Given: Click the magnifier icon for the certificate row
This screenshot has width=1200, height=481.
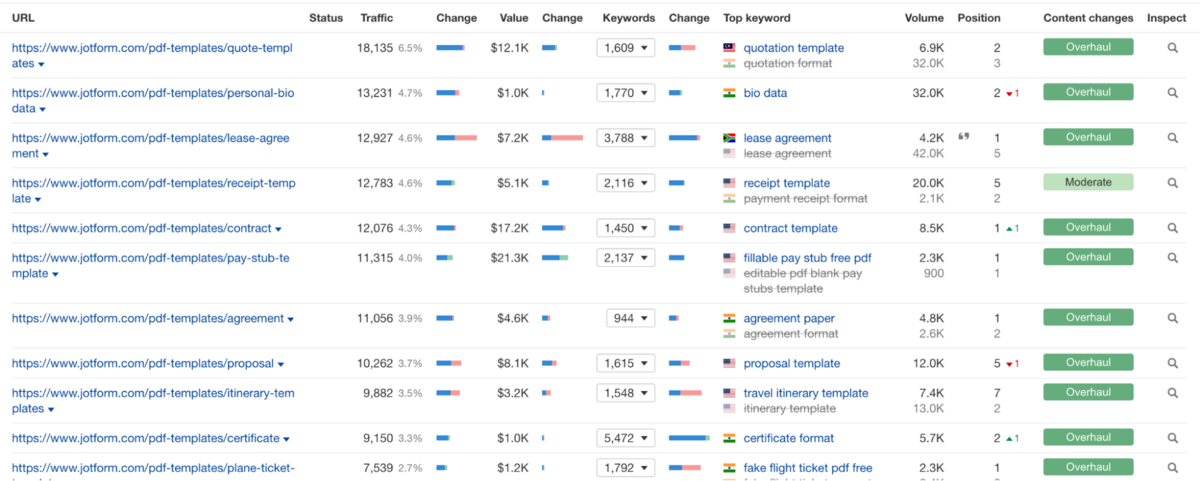Looking at the screenshot, I should (x=1173, y=438).
